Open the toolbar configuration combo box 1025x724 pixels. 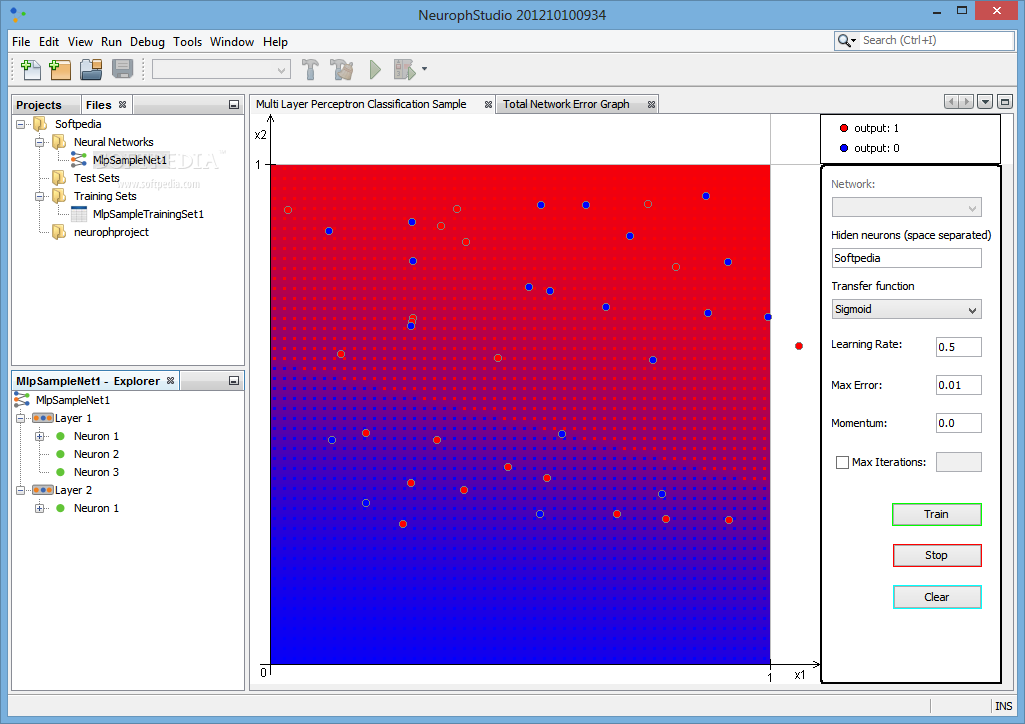[221, 69]
